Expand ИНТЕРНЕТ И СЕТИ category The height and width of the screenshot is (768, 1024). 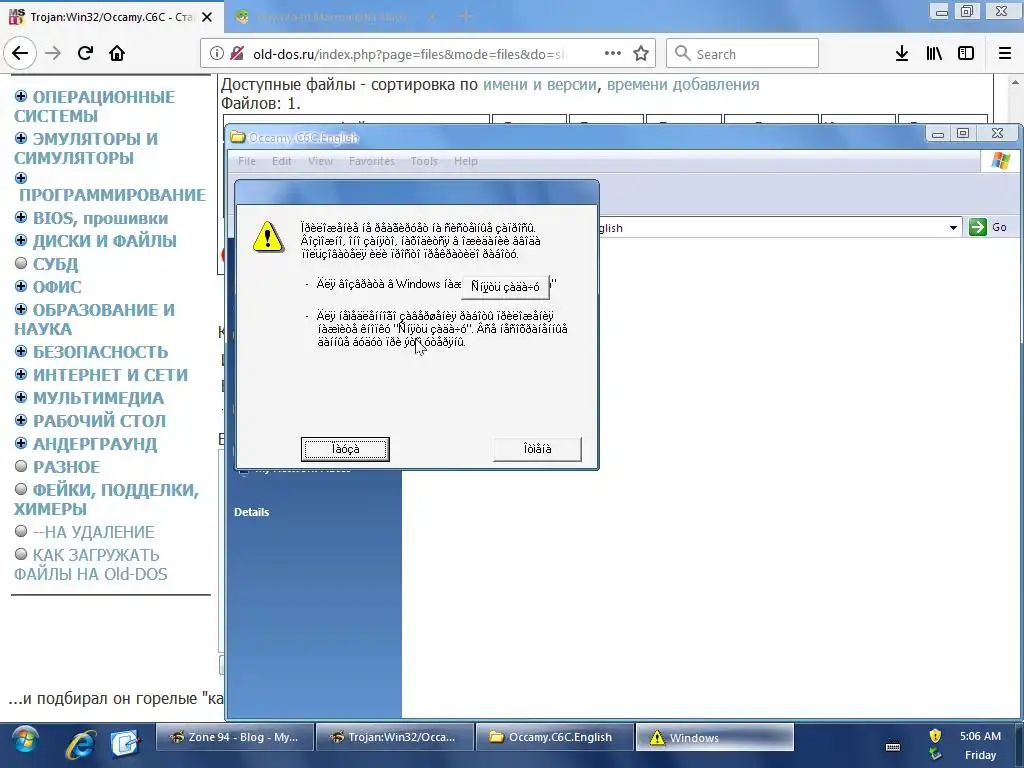[21, 374]
